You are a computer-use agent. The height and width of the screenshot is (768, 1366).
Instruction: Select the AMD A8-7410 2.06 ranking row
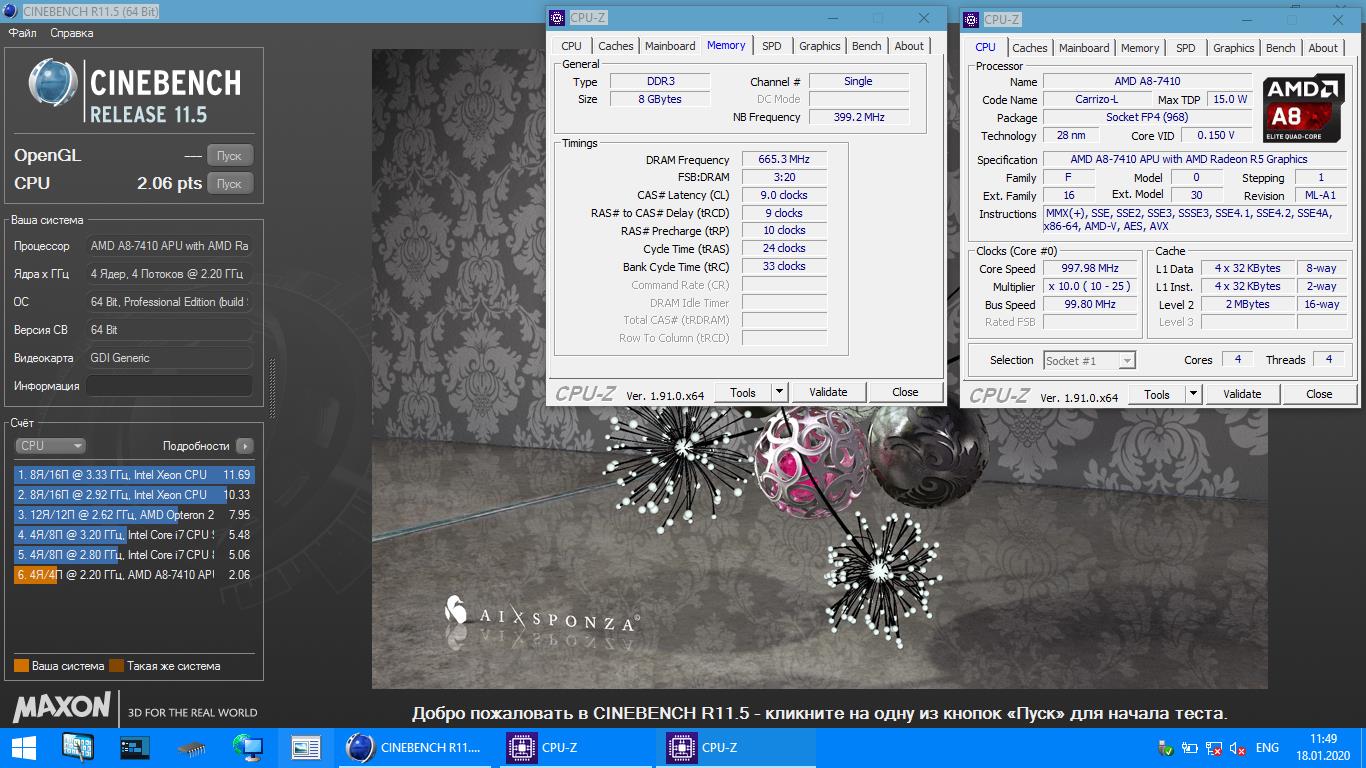[134, 575]
